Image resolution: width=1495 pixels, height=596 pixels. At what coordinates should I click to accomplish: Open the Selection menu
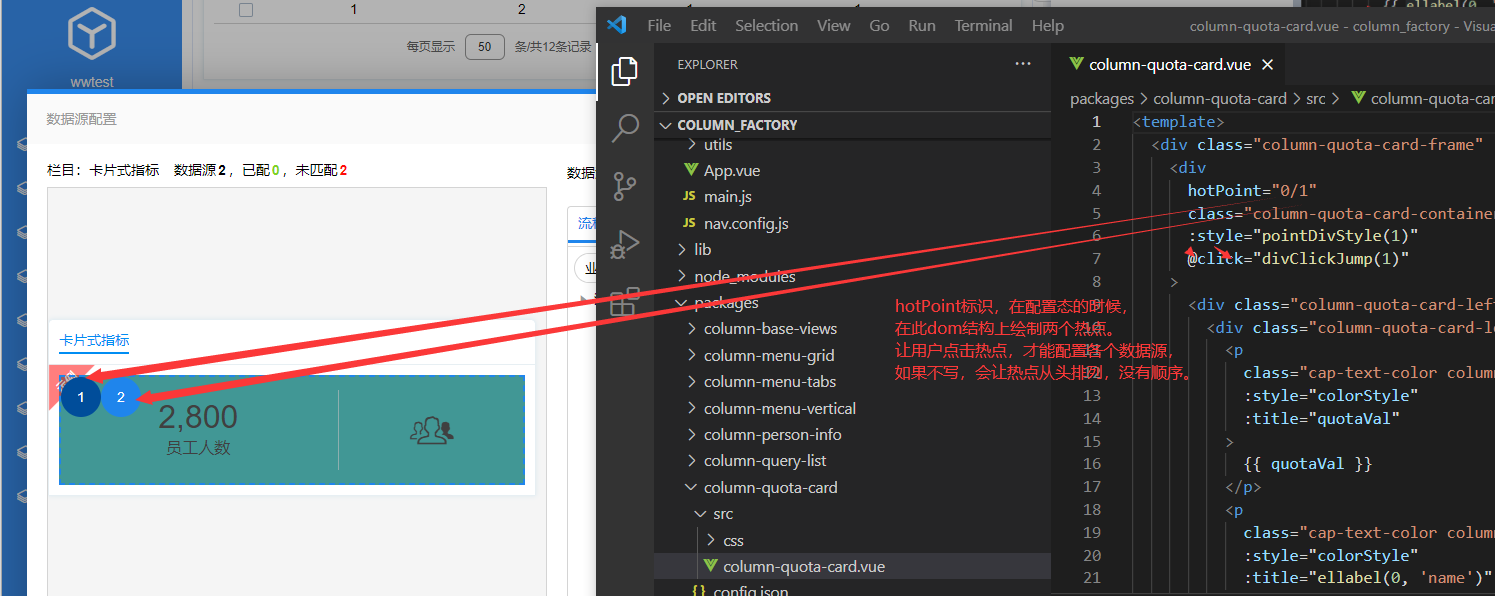pos(766,26)
